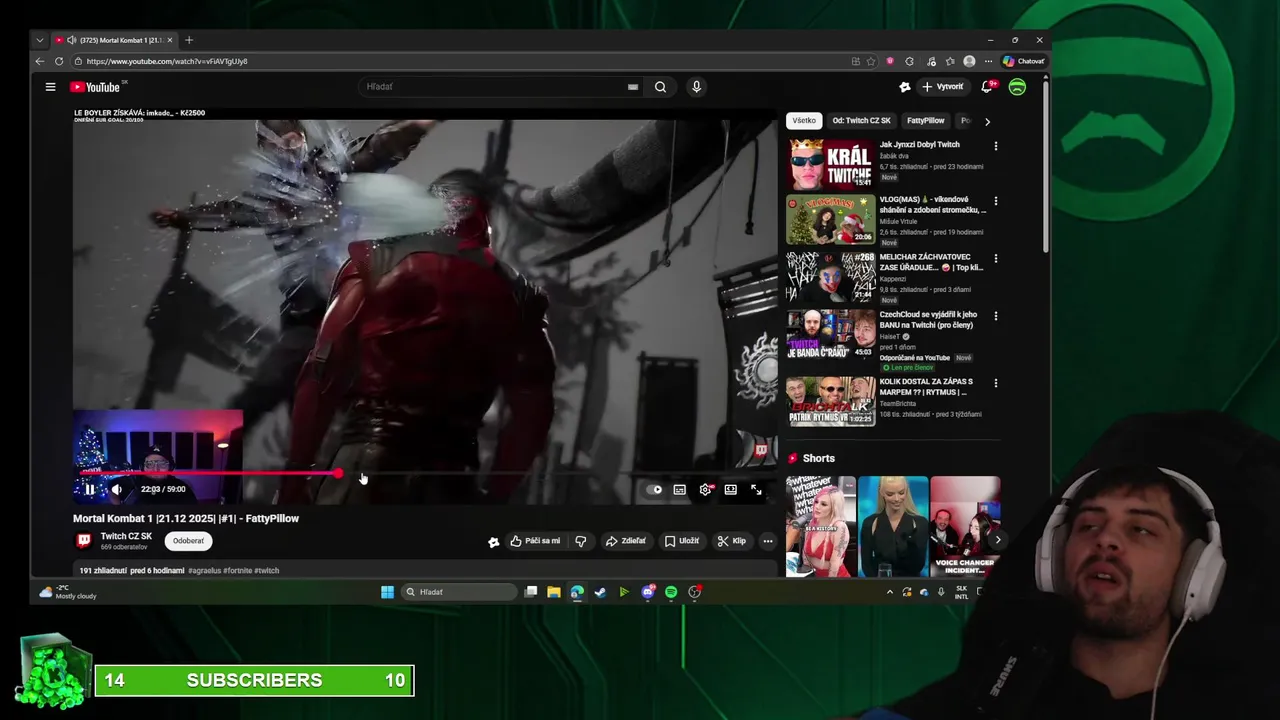Click the #fortnite hashtag in description

235,570
